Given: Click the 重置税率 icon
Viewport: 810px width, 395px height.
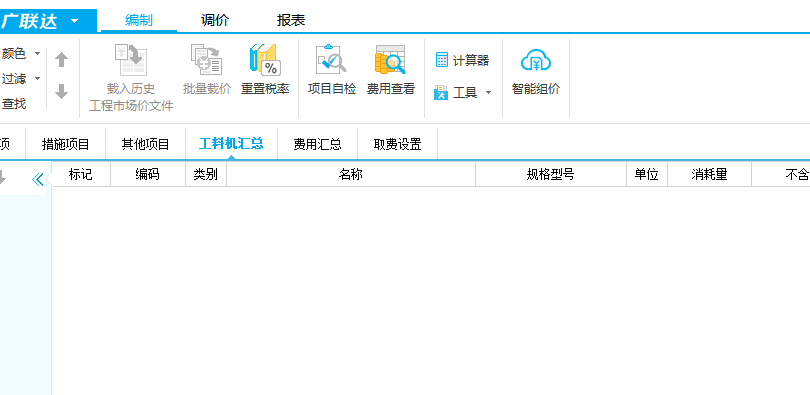Looking at the screenshot, I should click(264, 59).
